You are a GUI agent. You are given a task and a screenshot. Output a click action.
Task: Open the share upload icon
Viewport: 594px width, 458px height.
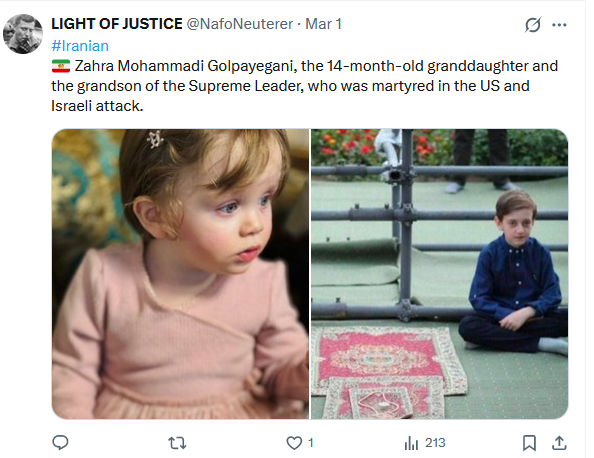pos(559,443)
